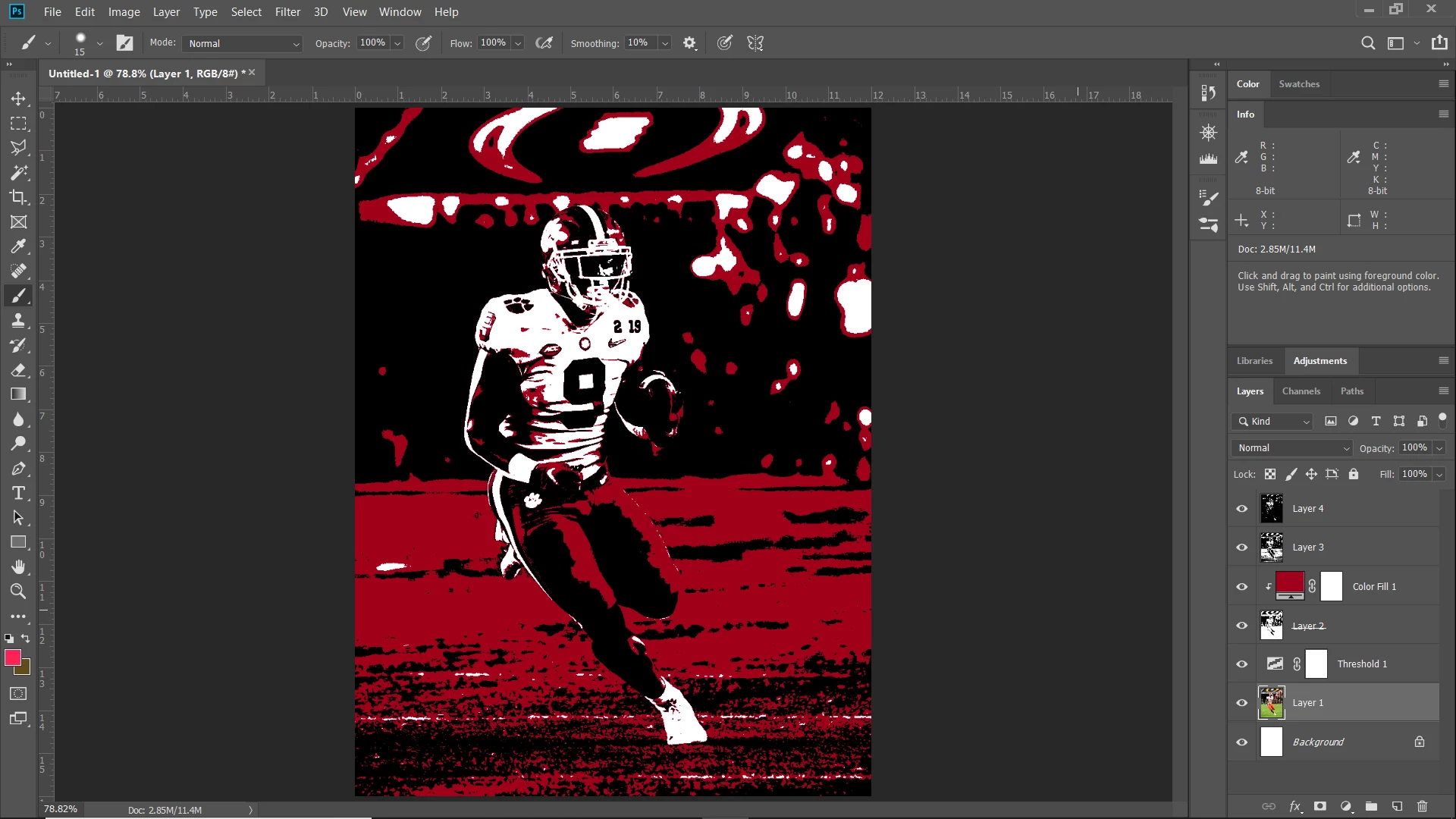The width and height of the screenshot is (1456, 819).
Task: Expand the layer blending mode dropdown
Action: coord(1293,448)
